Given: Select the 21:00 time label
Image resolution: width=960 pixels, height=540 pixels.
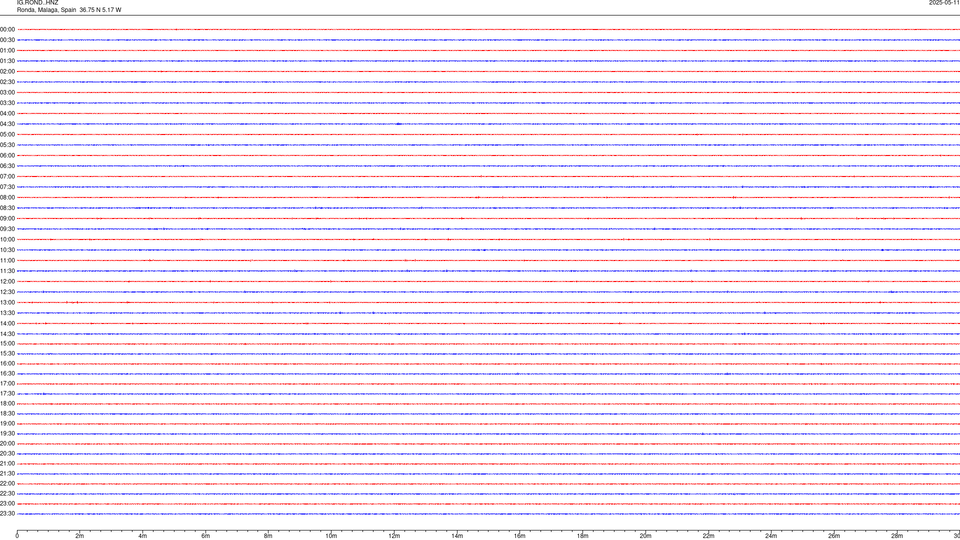Looking at the screenshot, I should pos(7,463).
